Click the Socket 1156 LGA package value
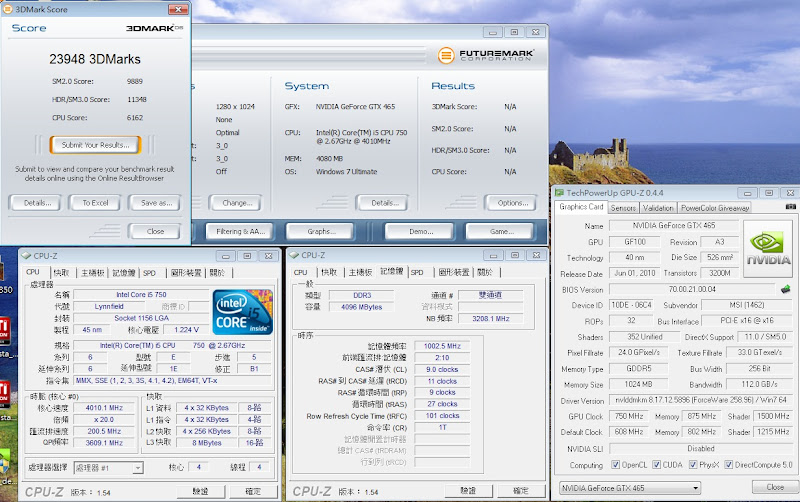This screenshot has height=502, width=800. coord(141,318)
